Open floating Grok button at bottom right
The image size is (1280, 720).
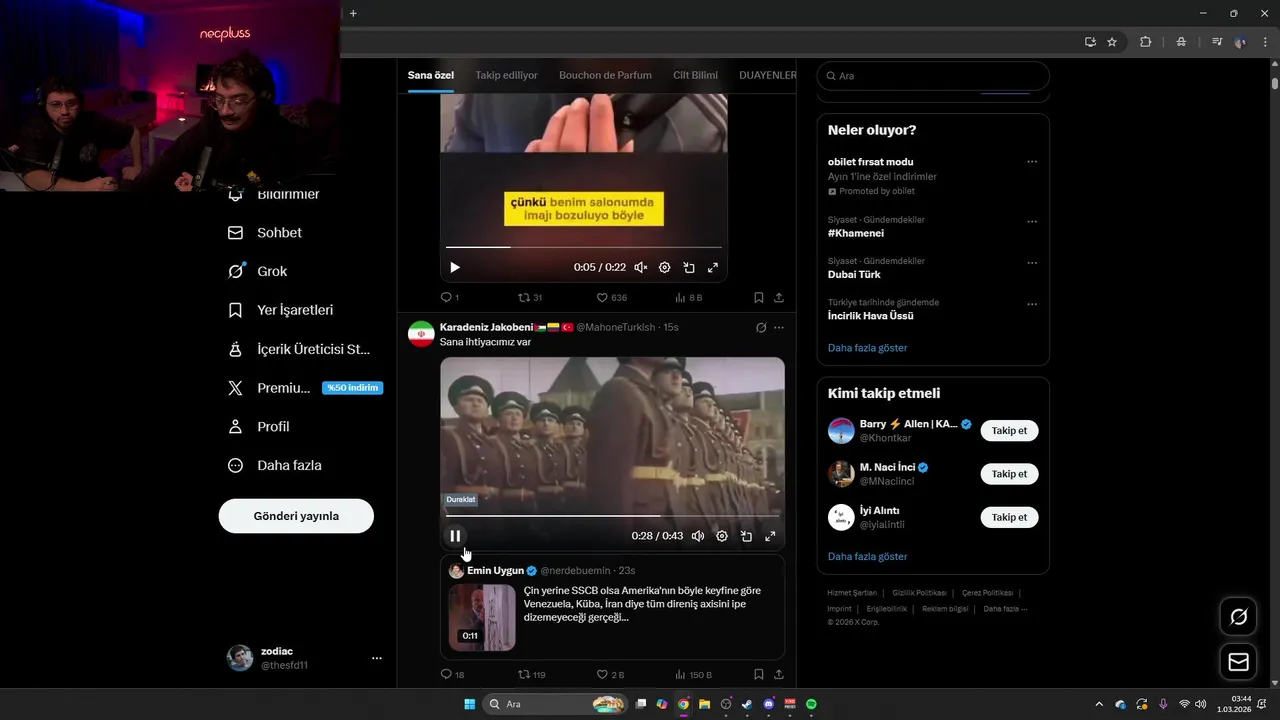point(1238,617)
